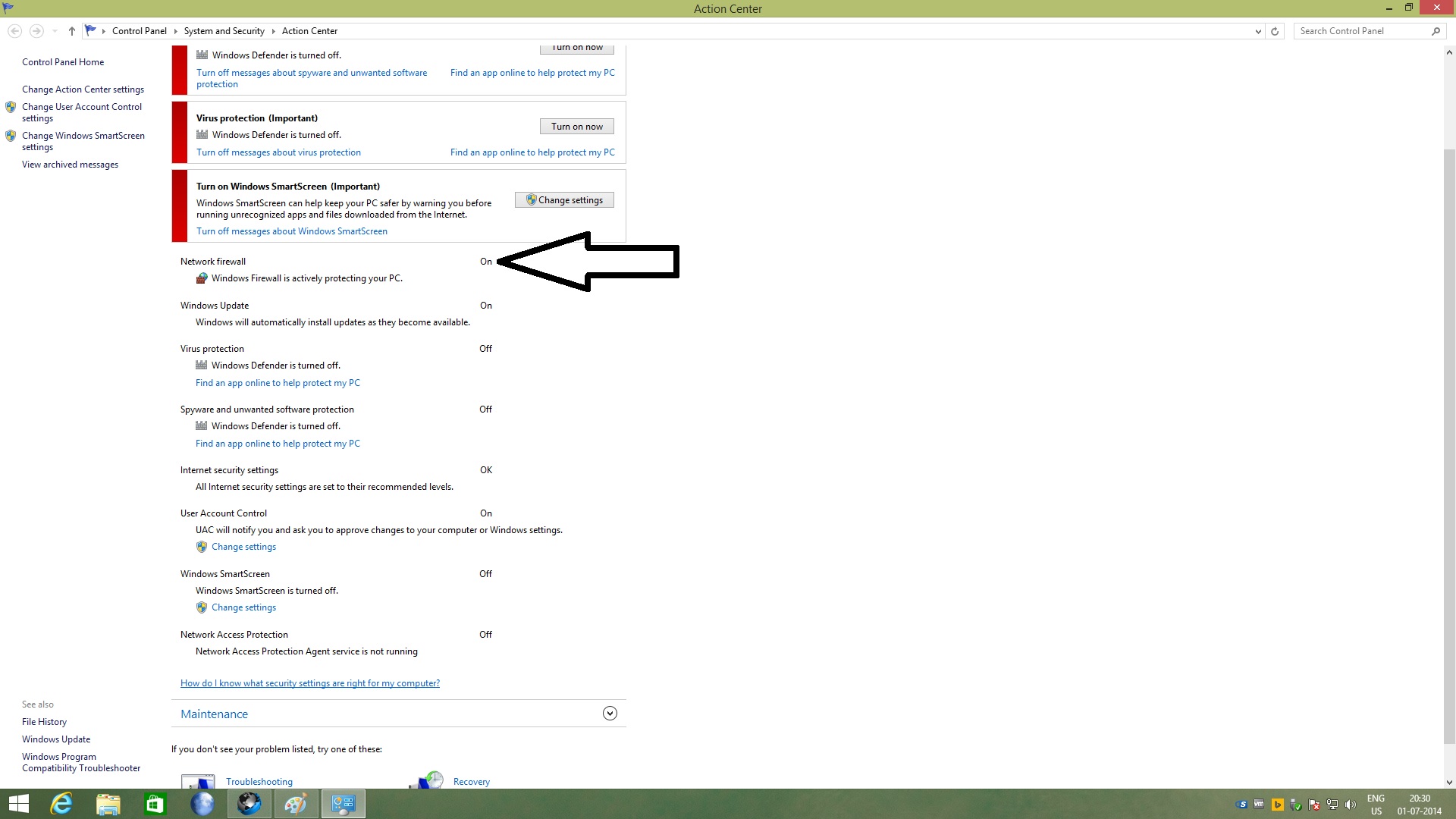Open the address bar history dropdown
This screenshot has width=1456, height=819.
(x=1258, y=31)
